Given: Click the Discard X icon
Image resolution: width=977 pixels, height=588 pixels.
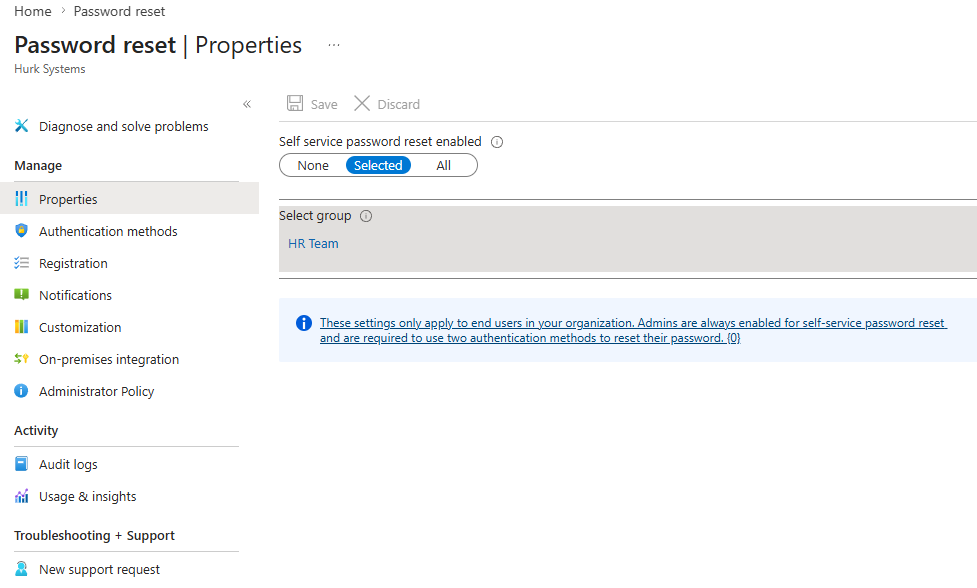Looking at the screenshot, I should [362, 103].
